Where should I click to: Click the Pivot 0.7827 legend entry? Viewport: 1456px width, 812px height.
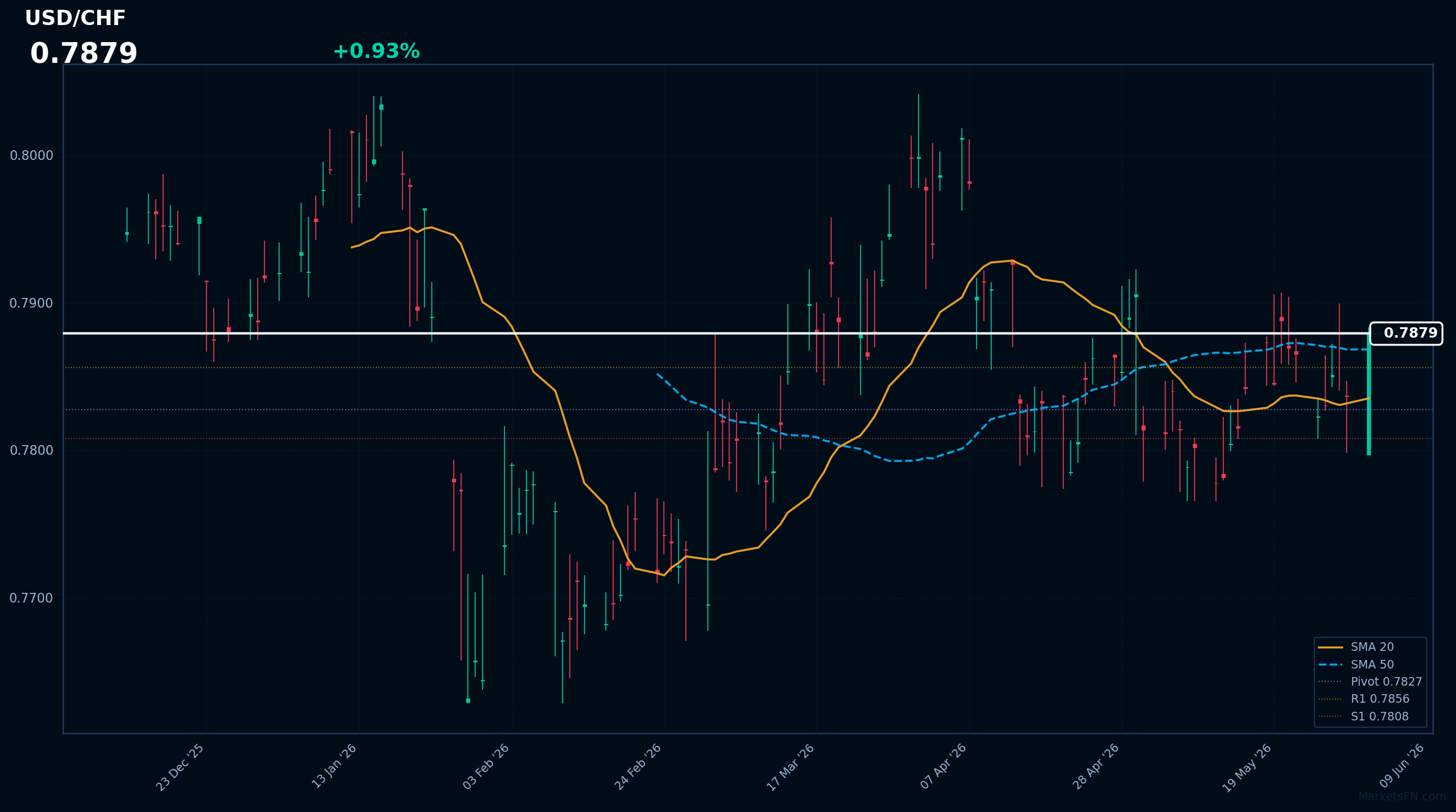pyautogui.click(x=1370, y=682)
